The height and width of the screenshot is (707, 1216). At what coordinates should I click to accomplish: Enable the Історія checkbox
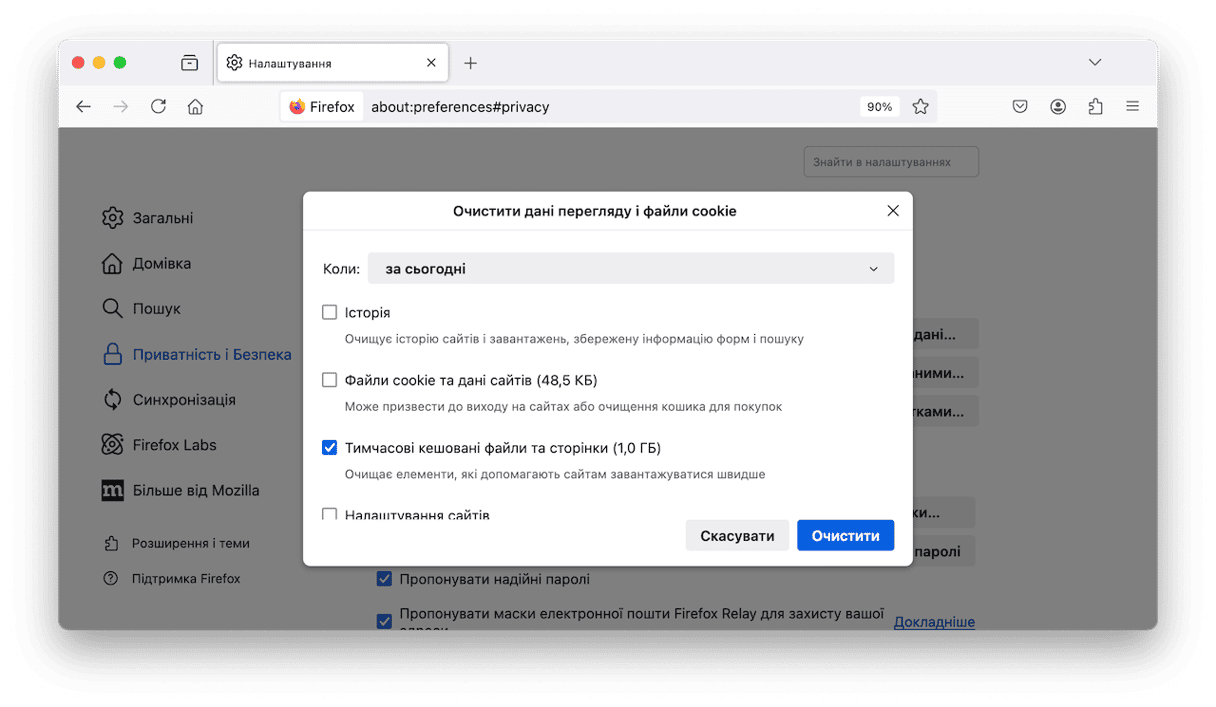(329, 312)
